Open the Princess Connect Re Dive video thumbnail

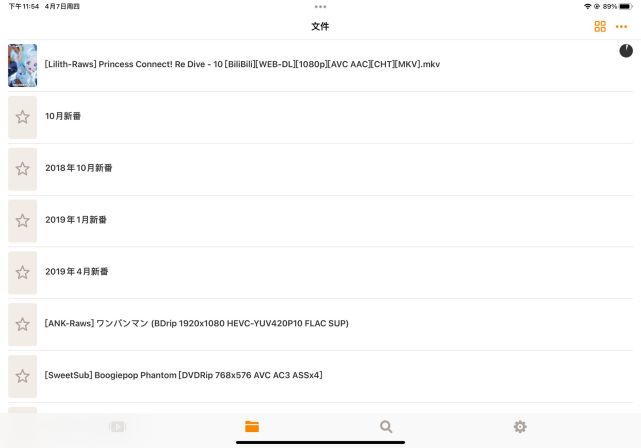(22, 65)
